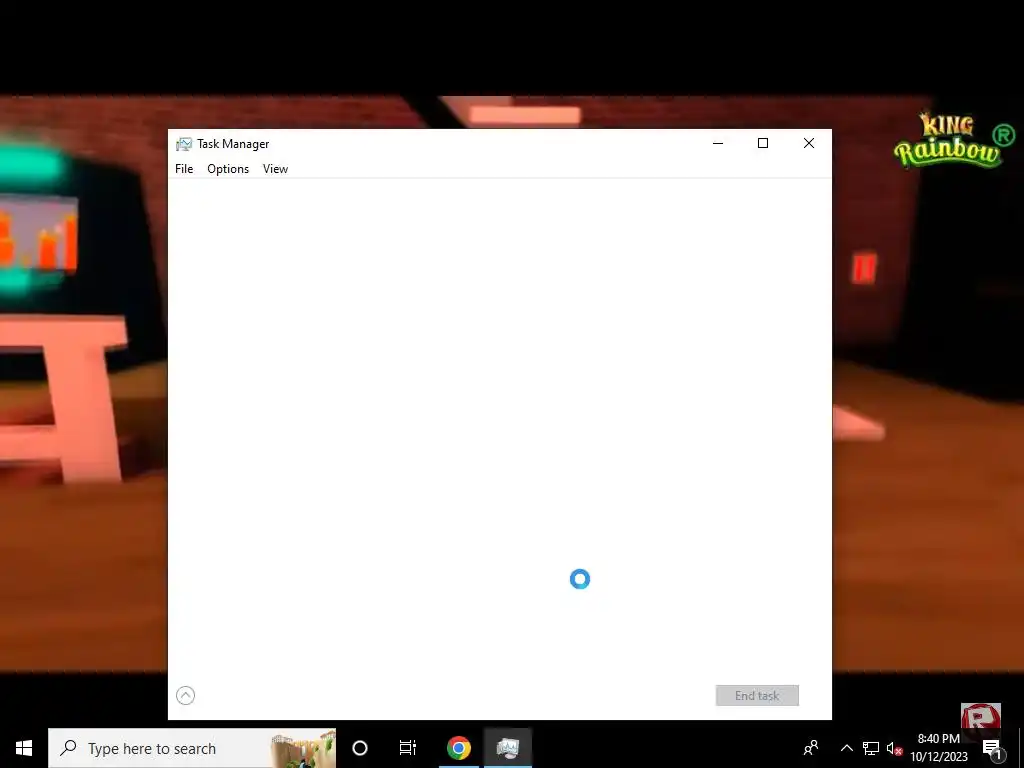Open the File menu in Task Manager
The image size is (1024, 768).
point(184,168)
